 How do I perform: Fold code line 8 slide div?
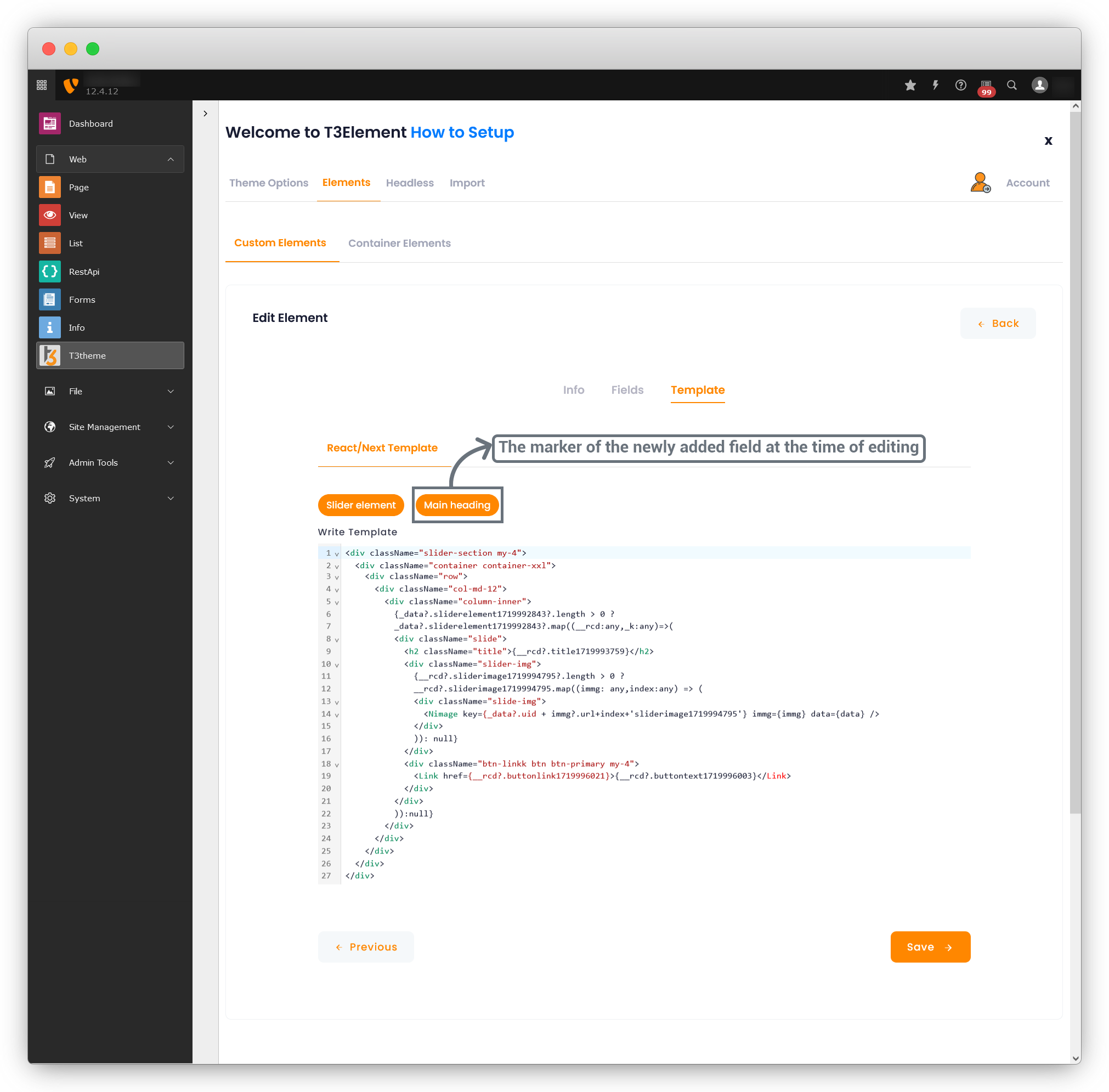[x=337, y=640]
